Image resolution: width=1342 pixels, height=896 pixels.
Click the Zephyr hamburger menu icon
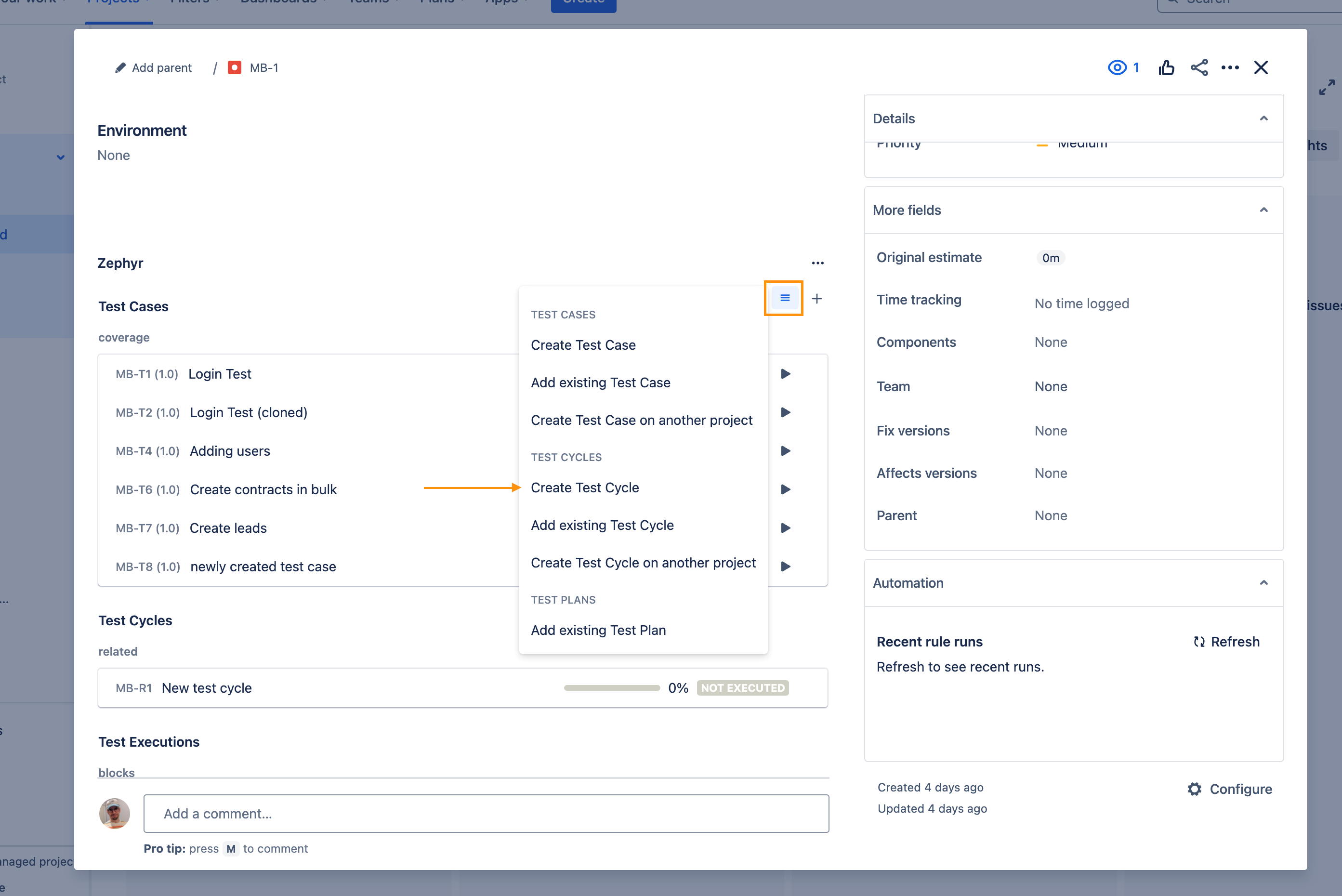click(784, 298)
